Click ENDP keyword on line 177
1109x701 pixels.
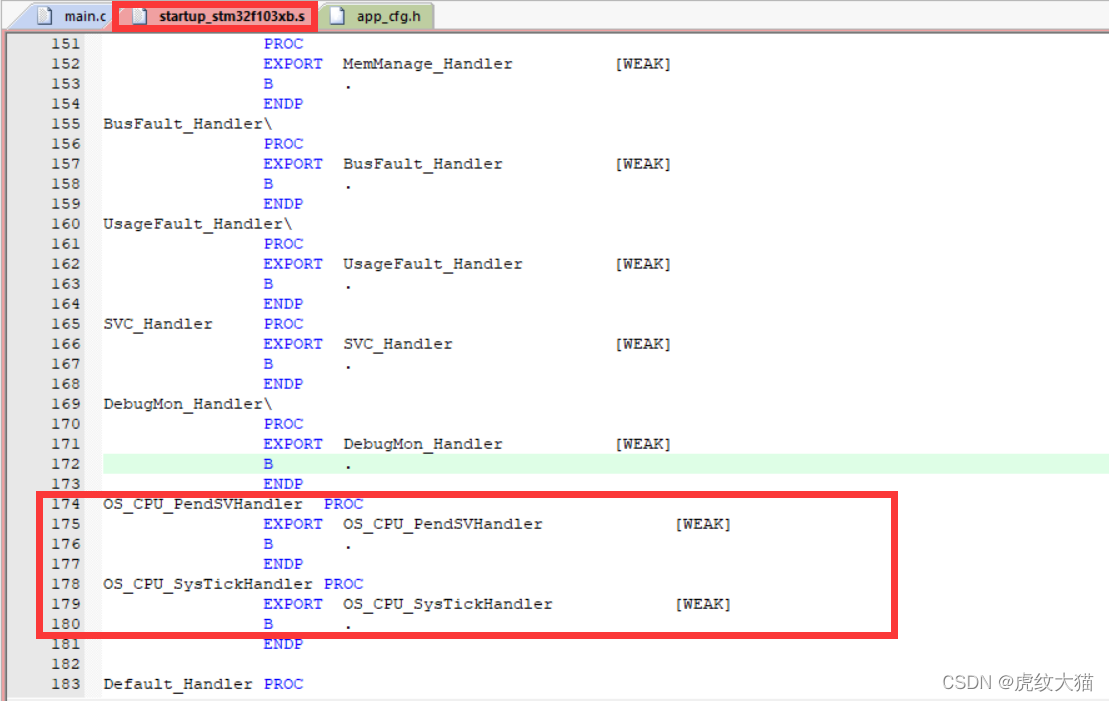(283, 564)
